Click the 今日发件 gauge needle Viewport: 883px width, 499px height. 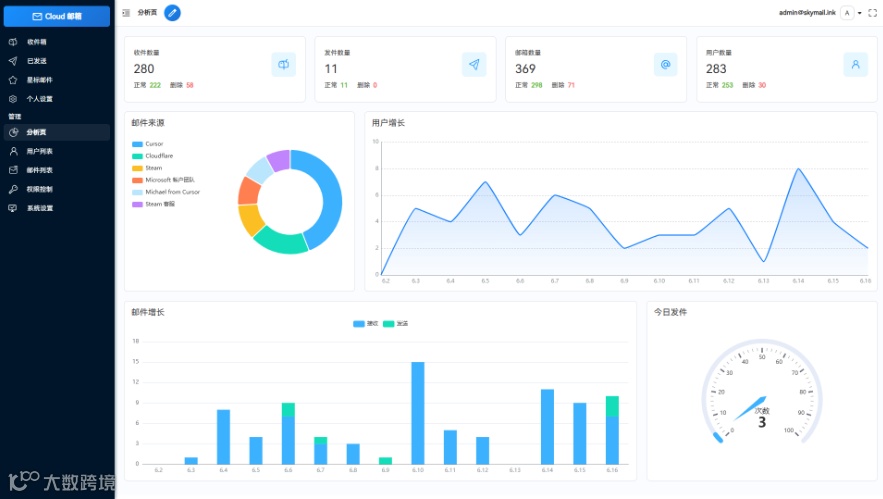pos(750,408)
